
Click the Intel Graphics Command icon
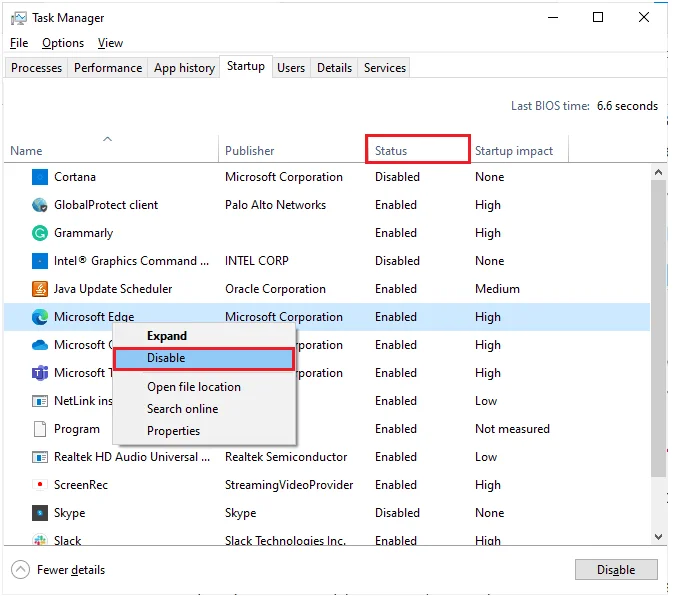40,261
